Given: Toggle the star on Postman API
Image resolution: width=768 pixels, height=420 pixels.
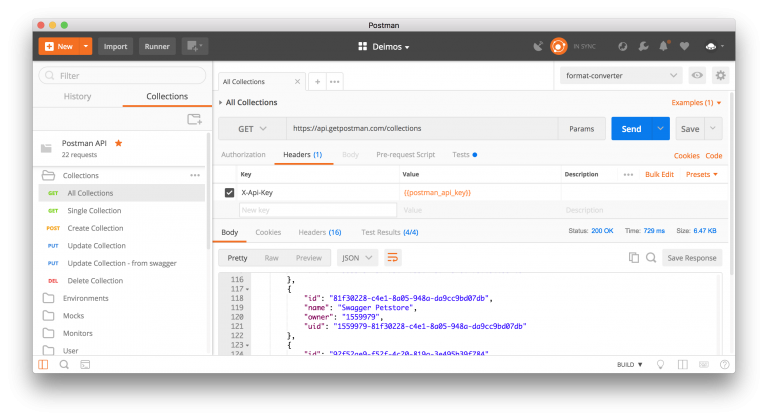Looking at the screenshot, I should (x=119, y=143).
